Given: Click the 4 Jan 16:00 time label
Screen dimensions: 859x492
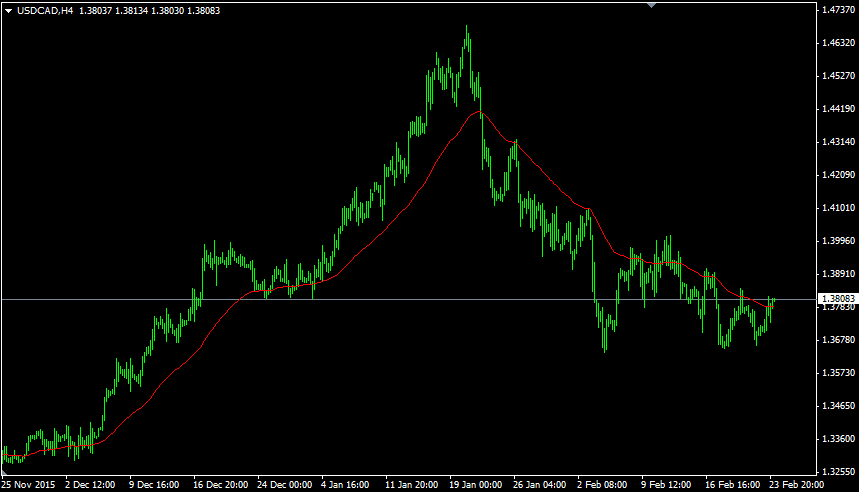Looking at the screenshot, I should tap(345, 485).
